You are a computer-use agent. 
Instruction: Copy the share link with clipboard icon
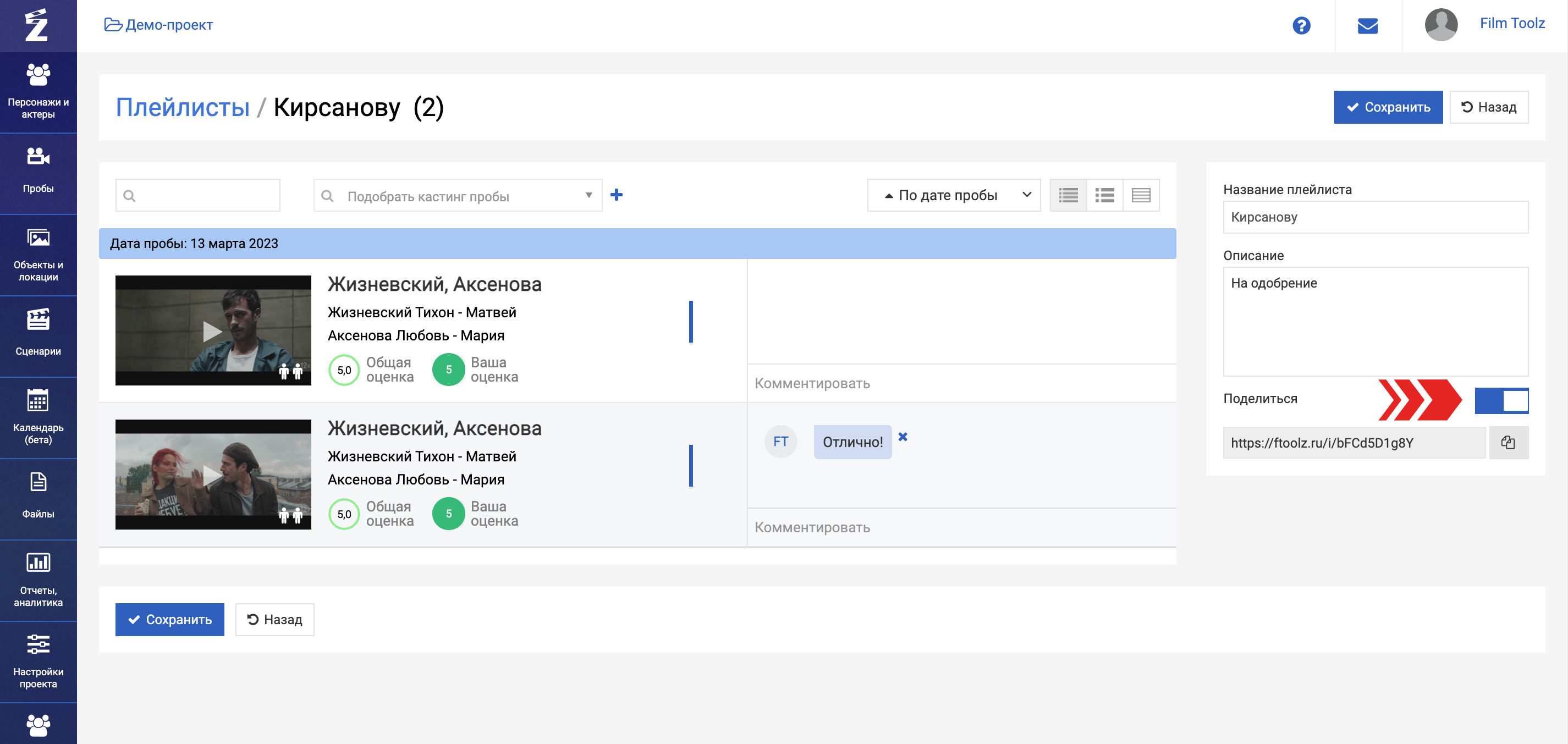(x=1509, y=443)
